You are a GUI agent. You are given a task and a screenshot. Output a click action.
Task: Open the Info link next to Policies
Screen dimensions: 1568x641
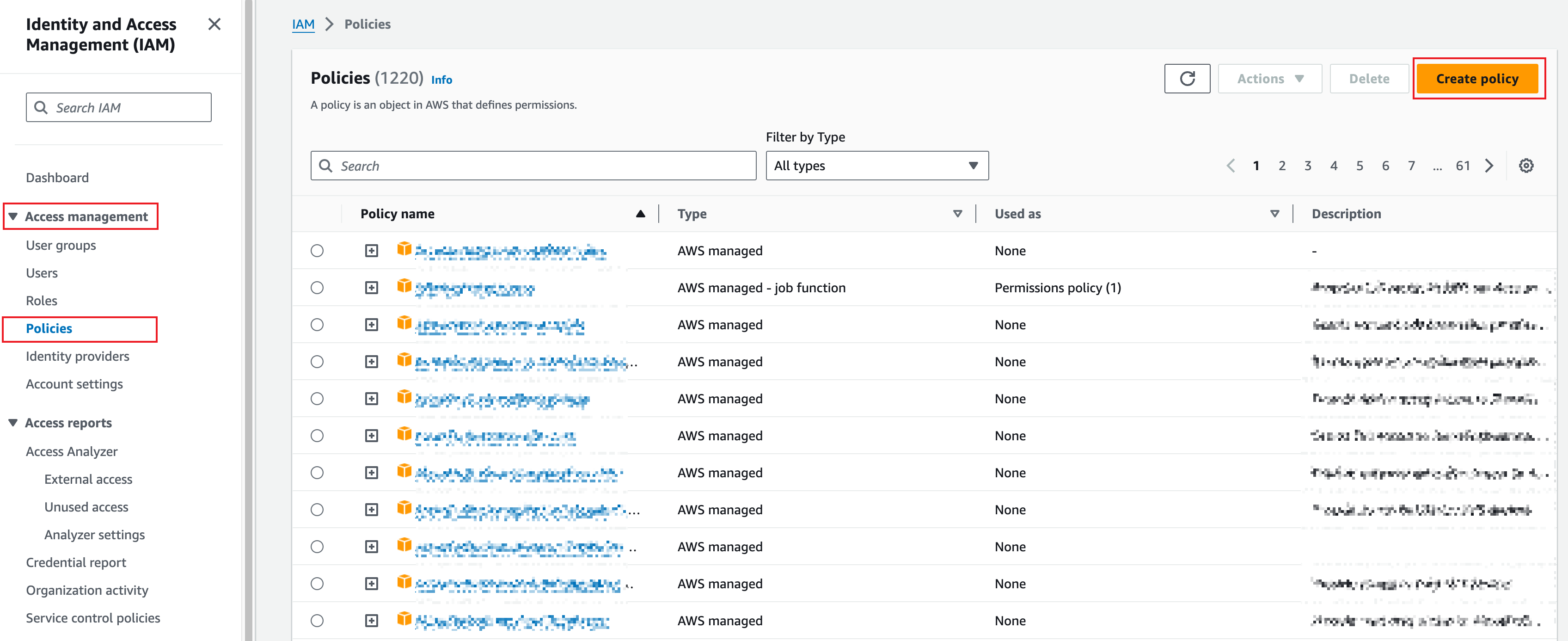pyautogui.click(x=441, y=80)
